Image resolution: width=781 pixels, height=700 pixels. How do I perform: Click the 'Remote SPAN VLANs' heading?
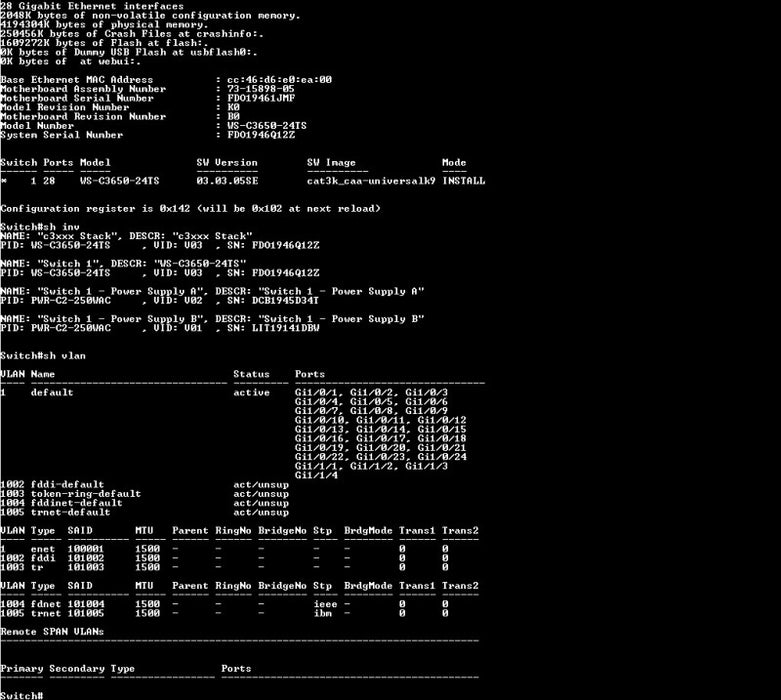pyautogui.click(x=52, y=632)
